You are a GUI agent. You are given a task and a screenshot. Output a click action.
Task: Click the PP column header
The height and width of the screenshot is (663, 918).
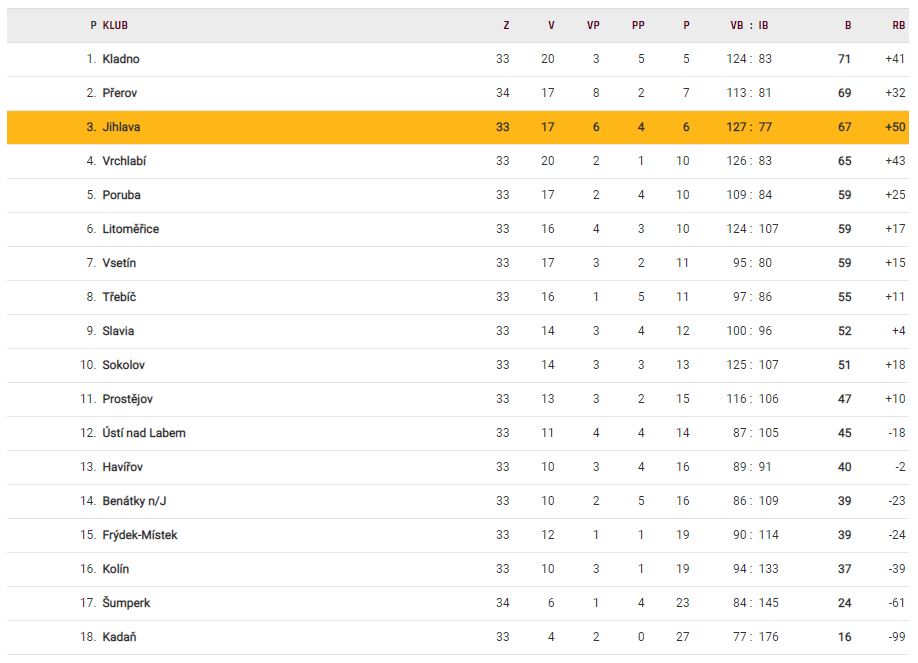pyautogui.click(x=638, y=25)
